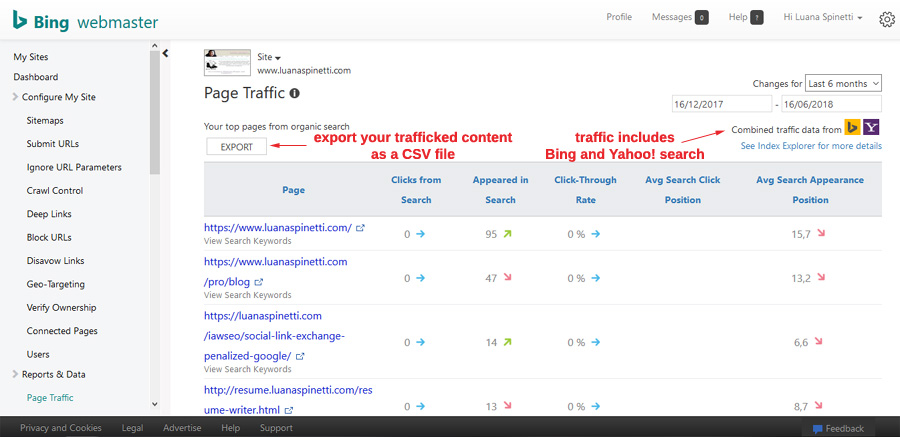
Task: Click the start date field 16/12/2017
Action: point(721,104)
